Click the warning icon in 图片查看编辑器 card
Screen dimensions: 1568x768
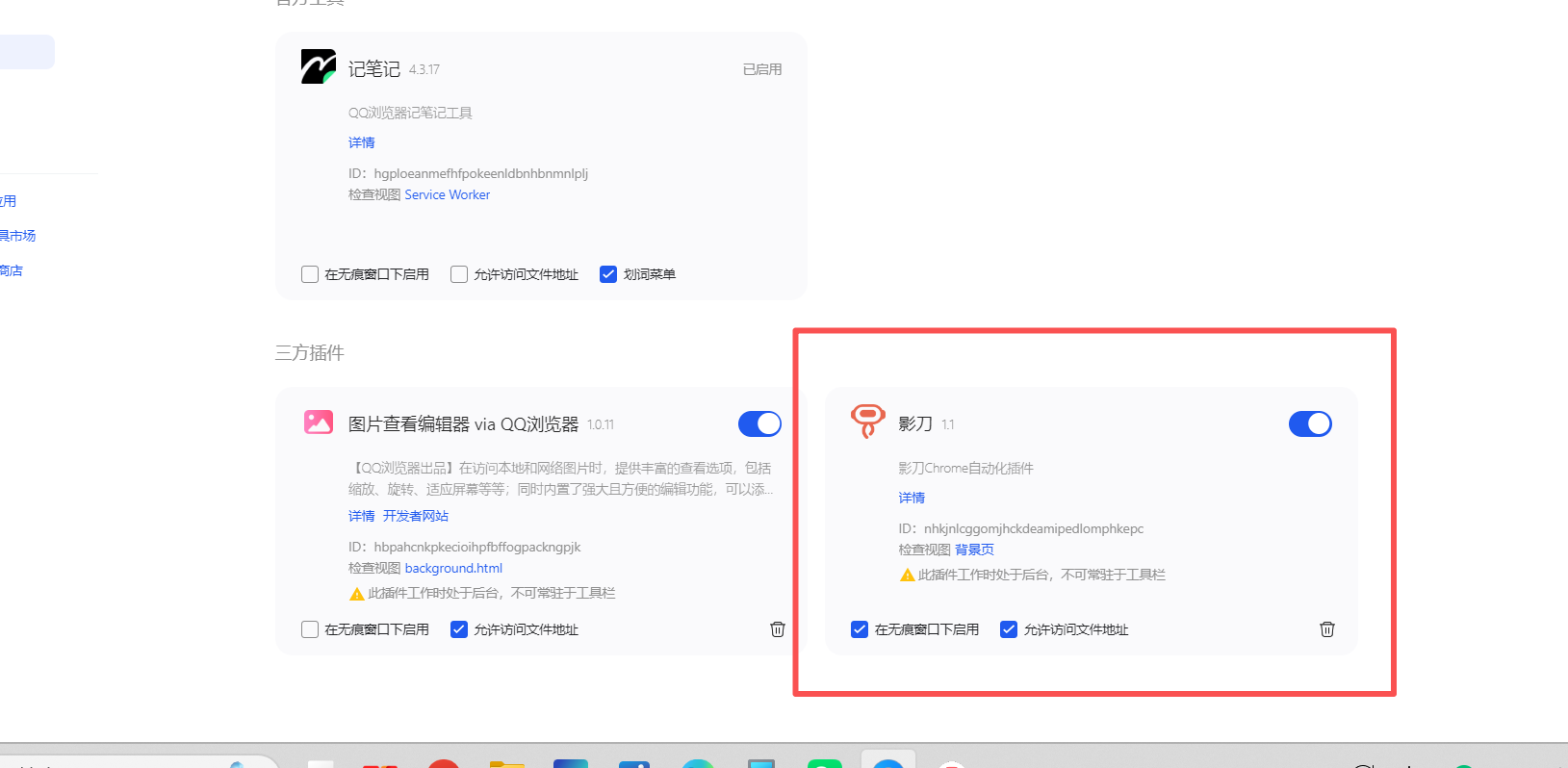357,594
